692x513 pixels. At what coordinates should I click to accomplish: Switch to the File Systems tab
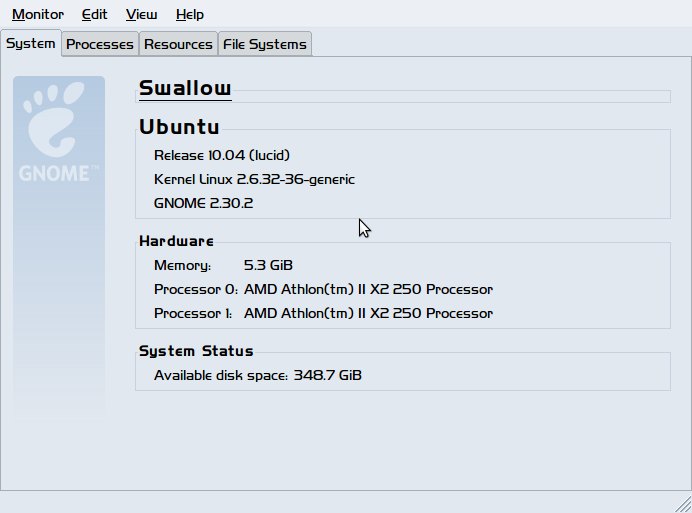(265, 44)
